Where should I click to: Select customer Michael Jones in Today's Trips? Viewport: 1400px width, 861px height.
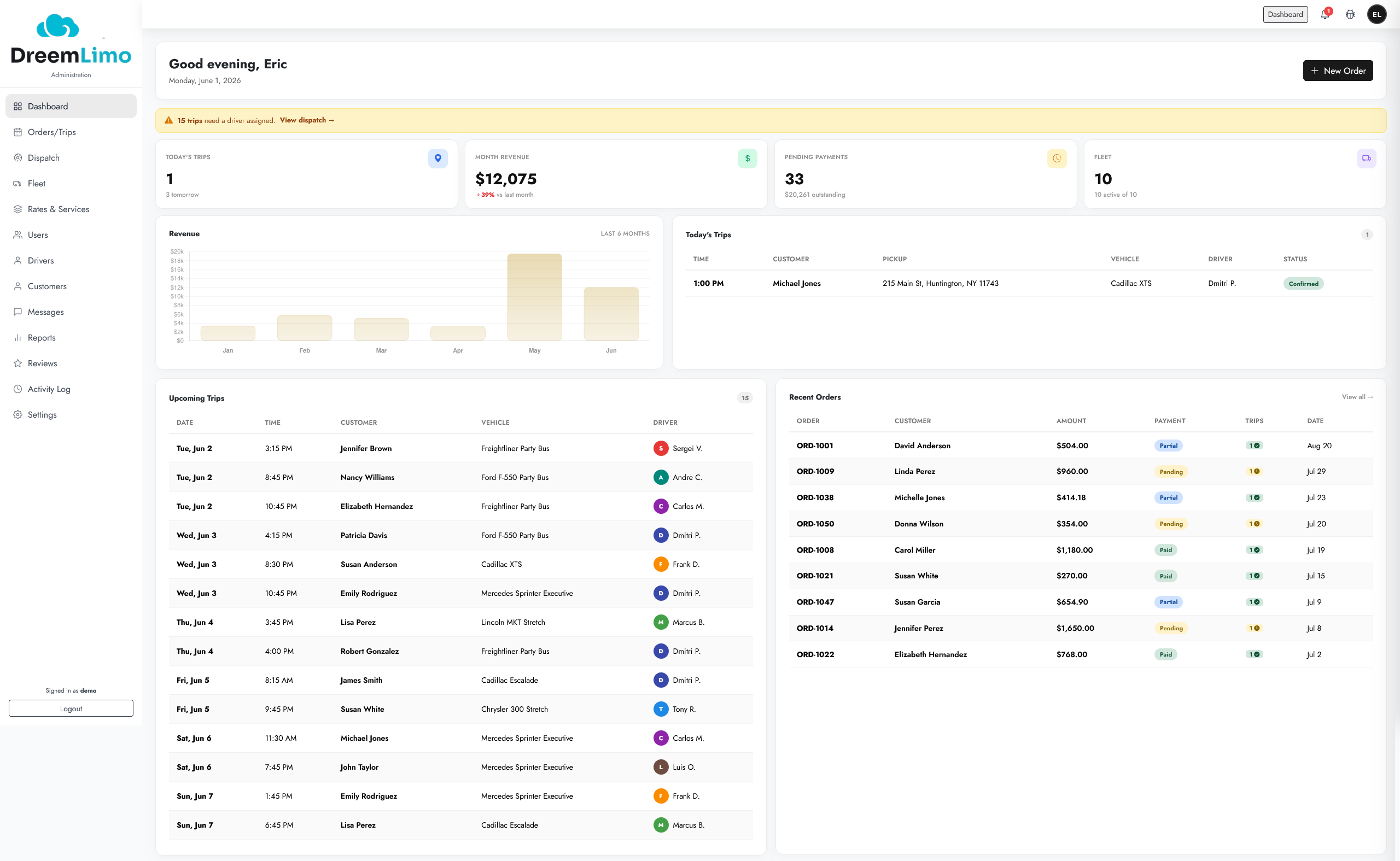pyautogui.click(x=796, y=283)
